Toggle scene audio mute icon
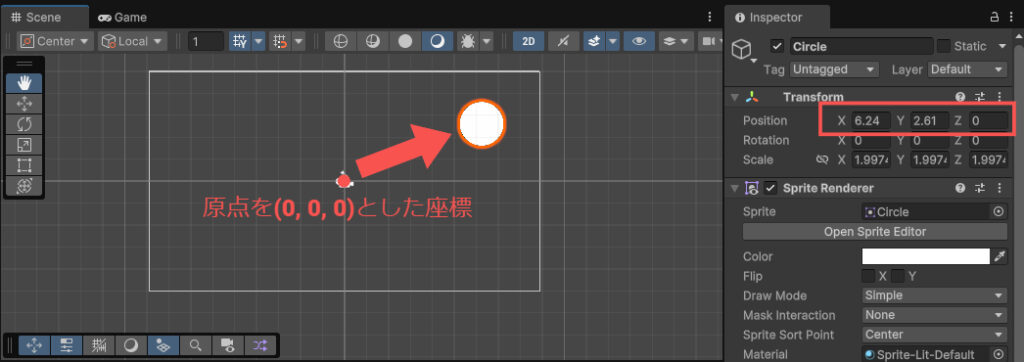 [563, 41]
